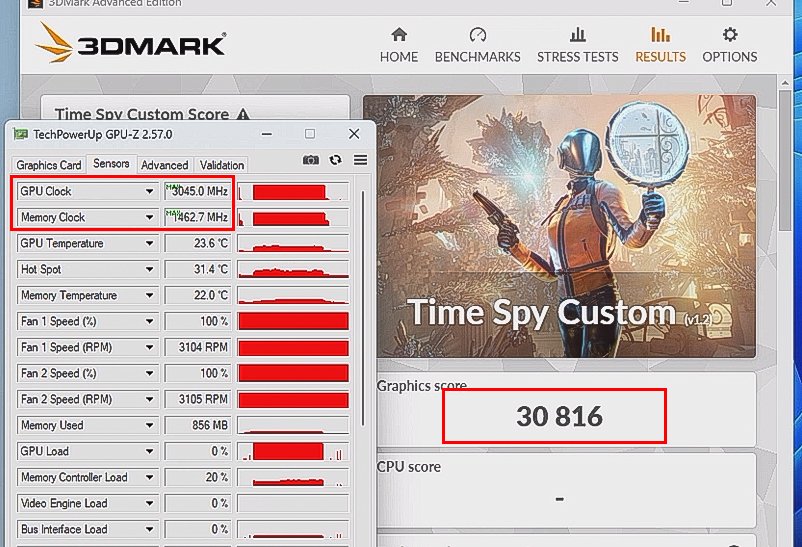Click the Time Spy Custom thumbnail image

(x=560, y=226)
